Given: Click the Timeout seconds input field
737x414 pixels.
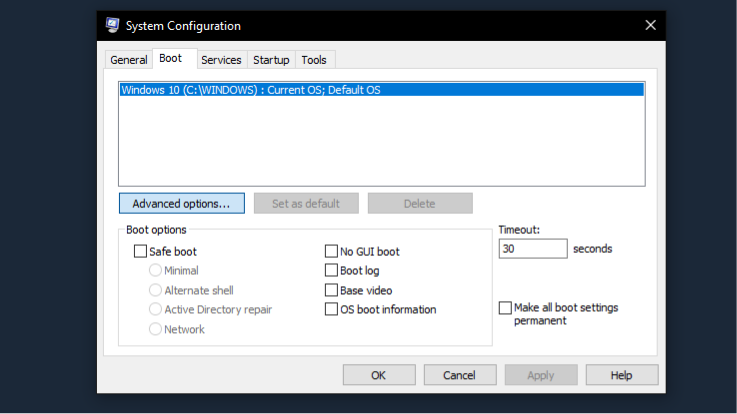Looking at the screenshot, I should 532,249.
